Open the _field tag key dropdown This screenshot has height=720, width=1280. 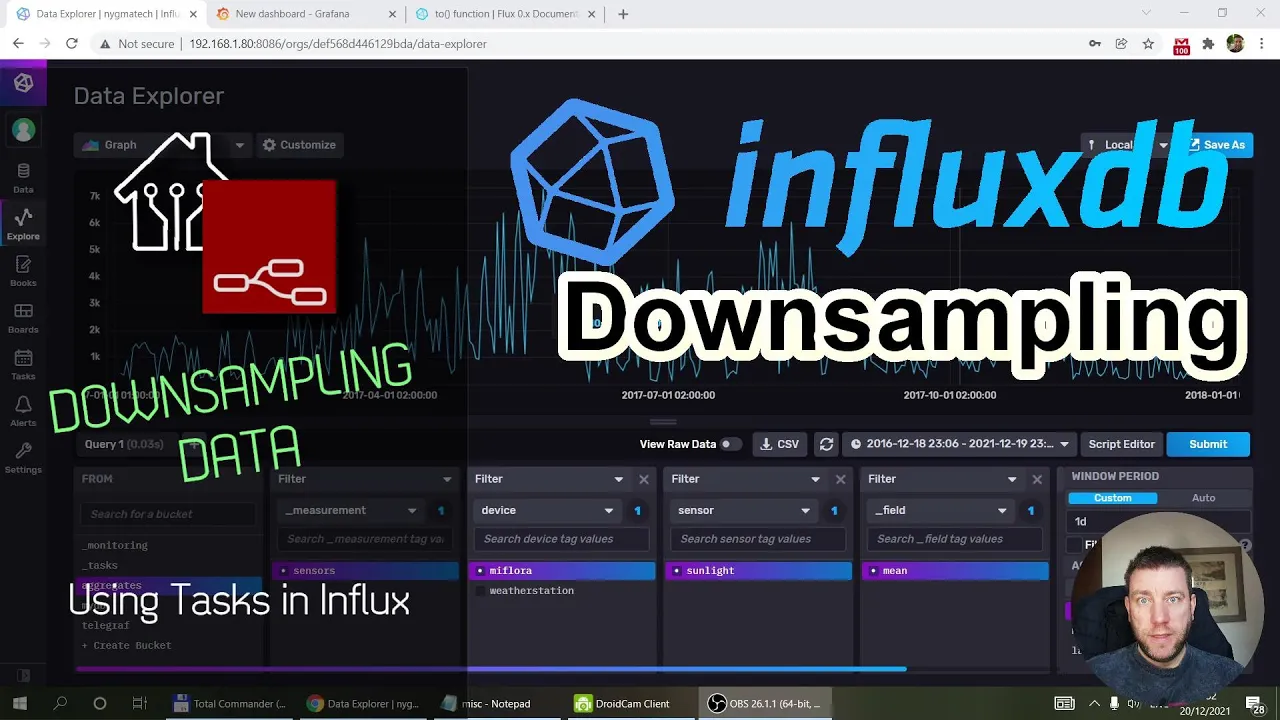[x=940, y=510]
